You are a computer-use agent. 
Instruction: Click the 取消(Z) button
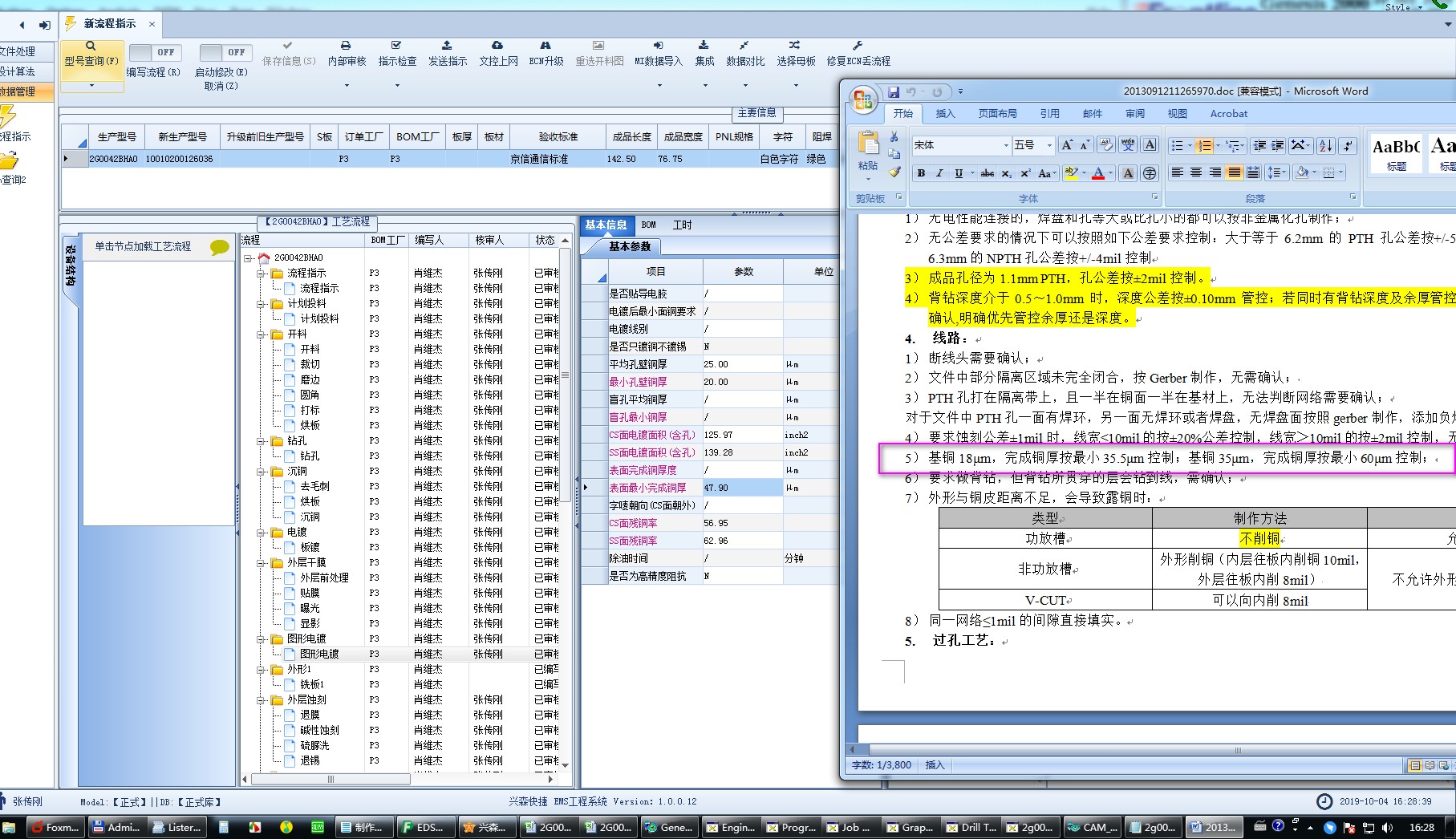point(221,86)
